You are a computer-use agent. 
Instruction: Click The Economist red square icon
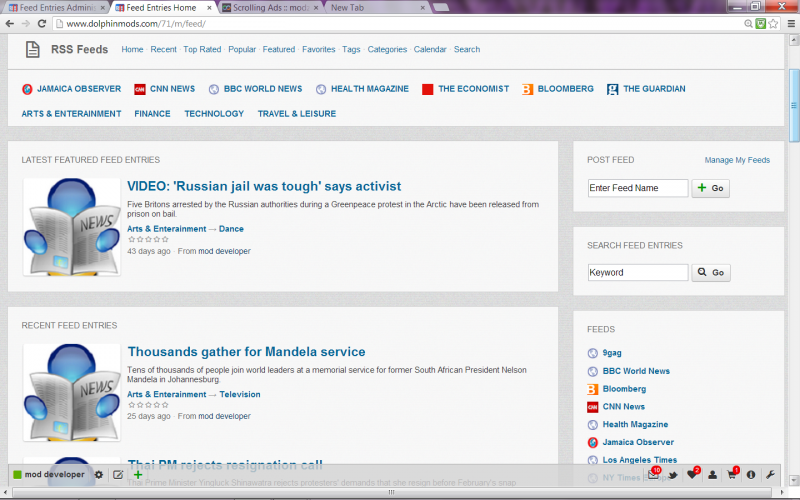(x=428, y=89)
